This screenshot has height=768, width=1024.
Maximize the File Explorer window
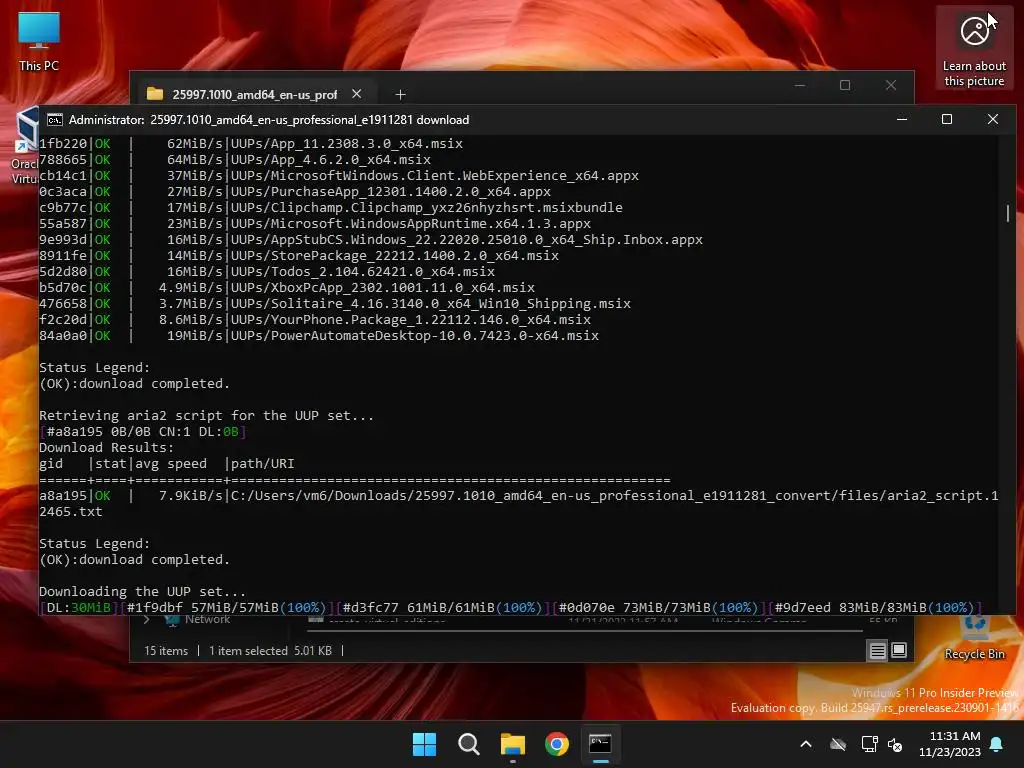tap(845, 86)
